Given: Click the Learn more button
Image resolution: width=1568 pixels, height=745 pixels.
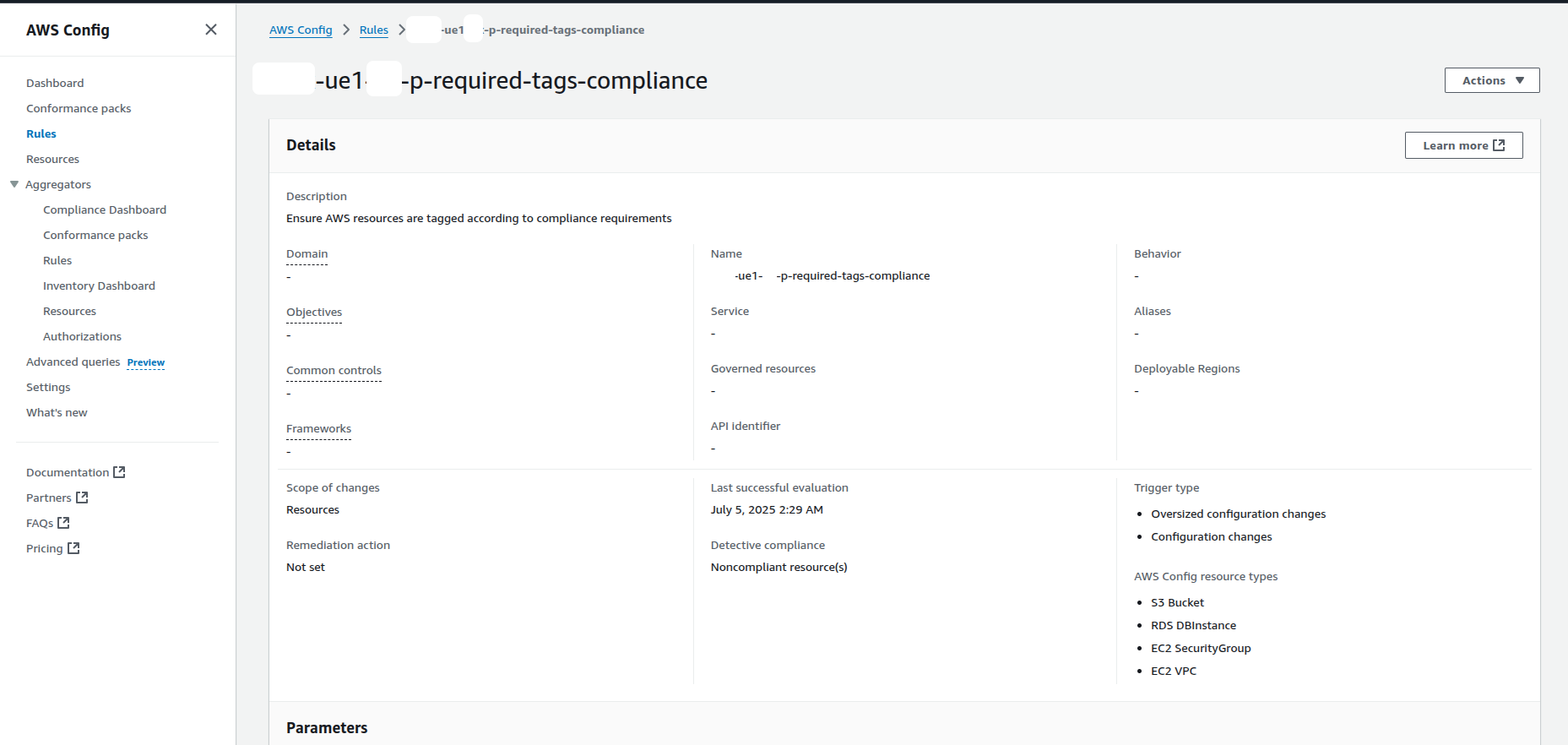Looking at the screenshot, I should (x=1463, y=145).
